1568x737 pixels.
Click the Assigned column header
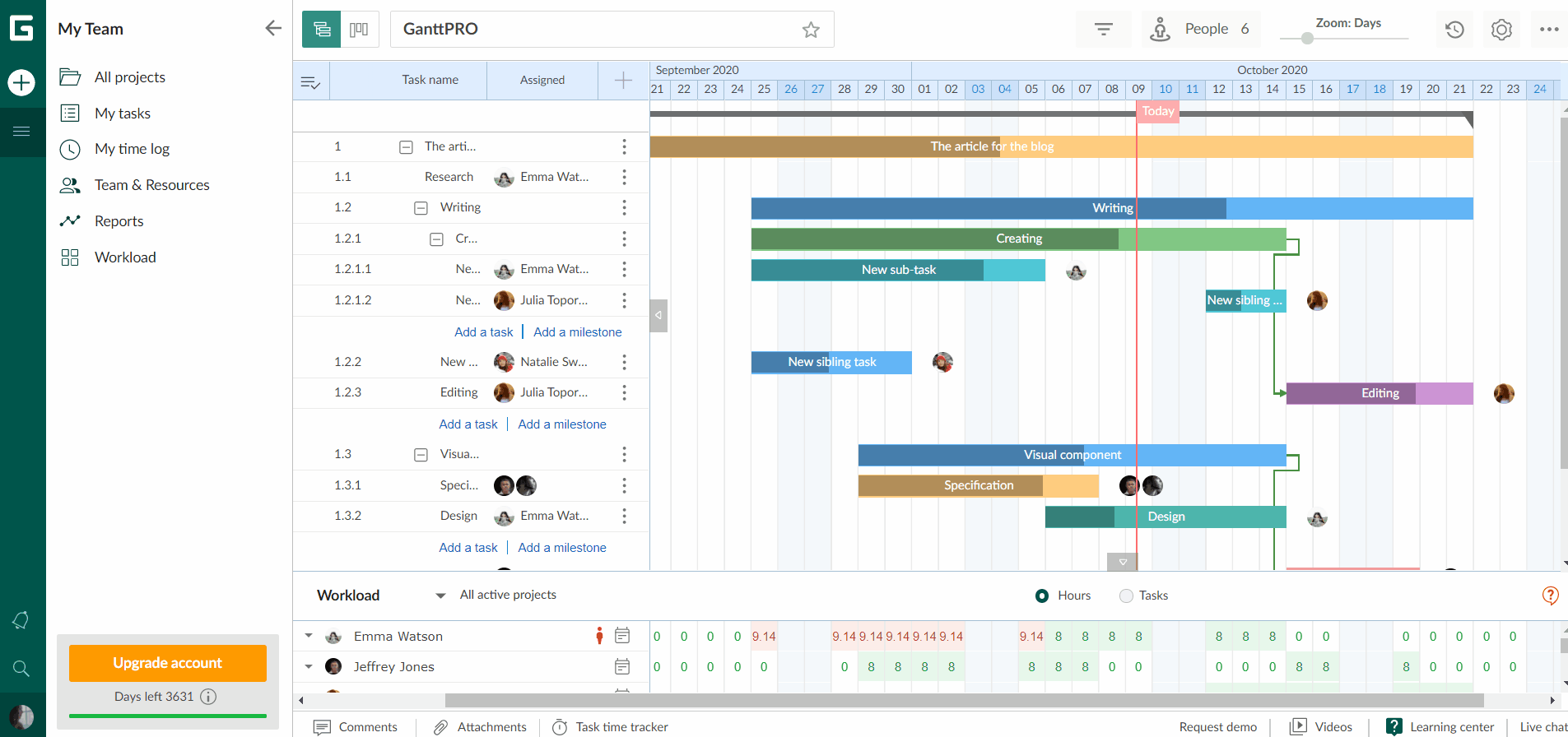(x=542, y=80)
